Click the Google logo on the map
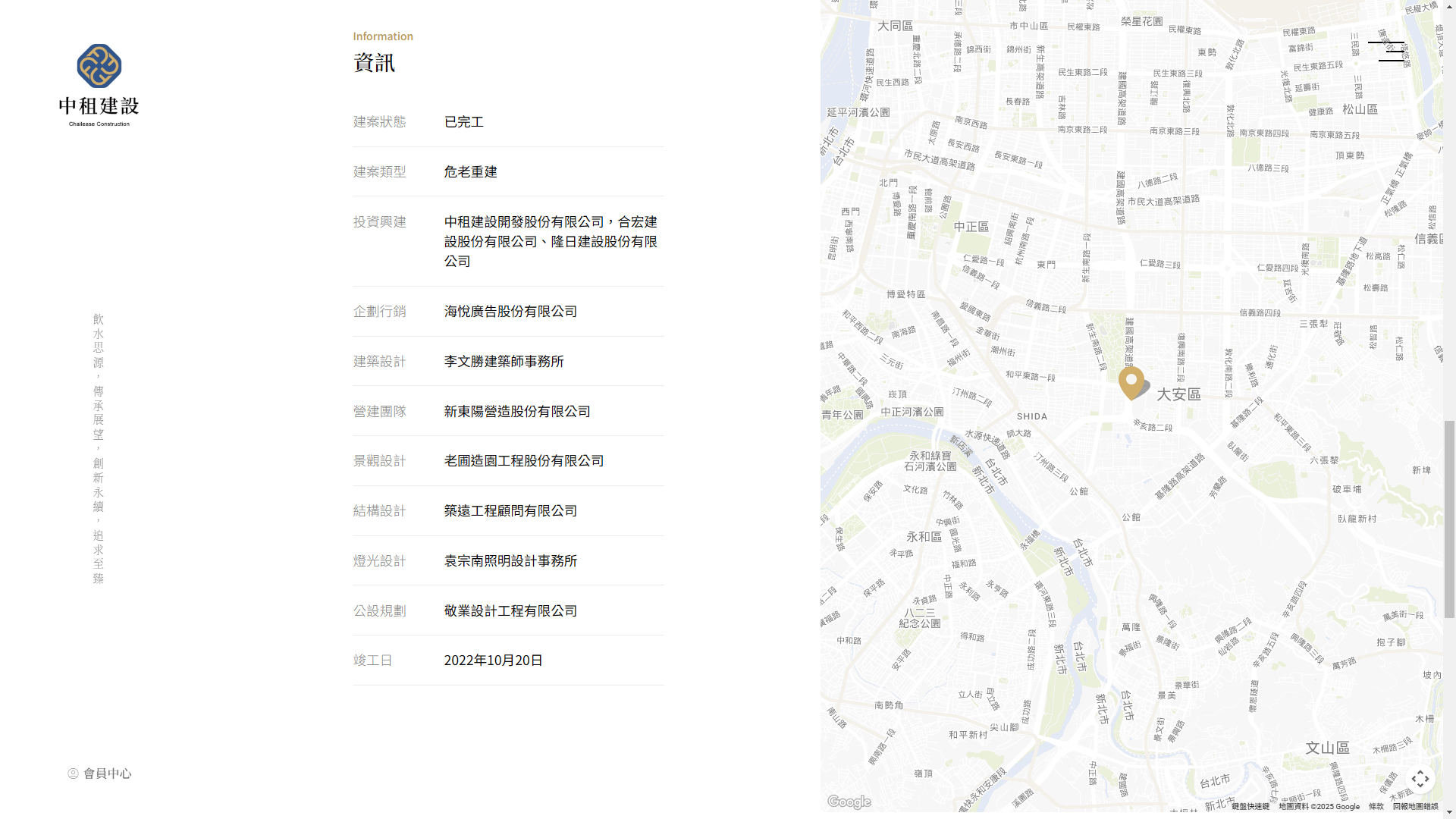This screenshot has height=819, width=1456. coord(848,802)
